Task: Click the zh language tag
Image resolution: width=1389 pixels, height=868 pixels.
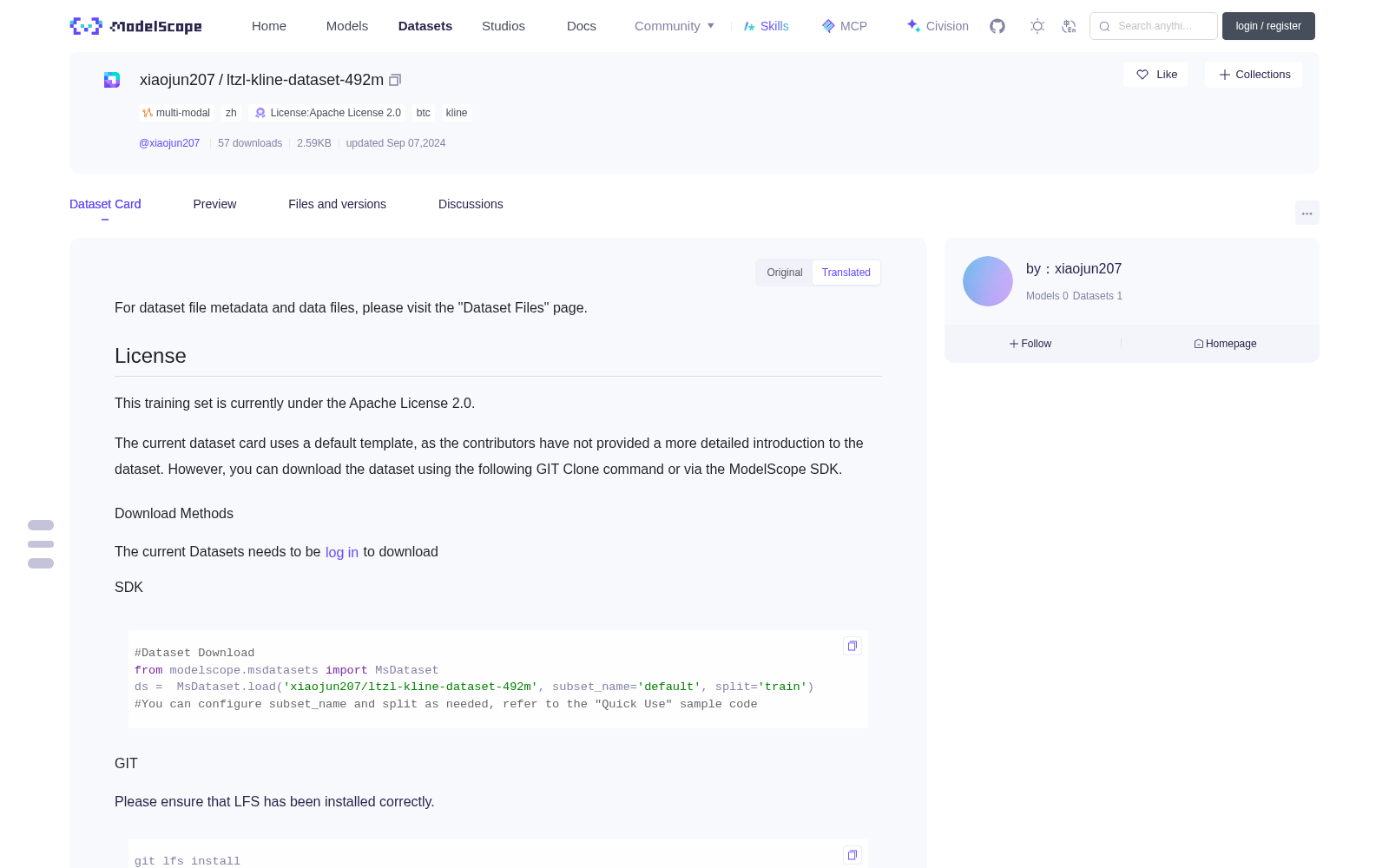Action: pyautogui.click(x=231, y=113)
